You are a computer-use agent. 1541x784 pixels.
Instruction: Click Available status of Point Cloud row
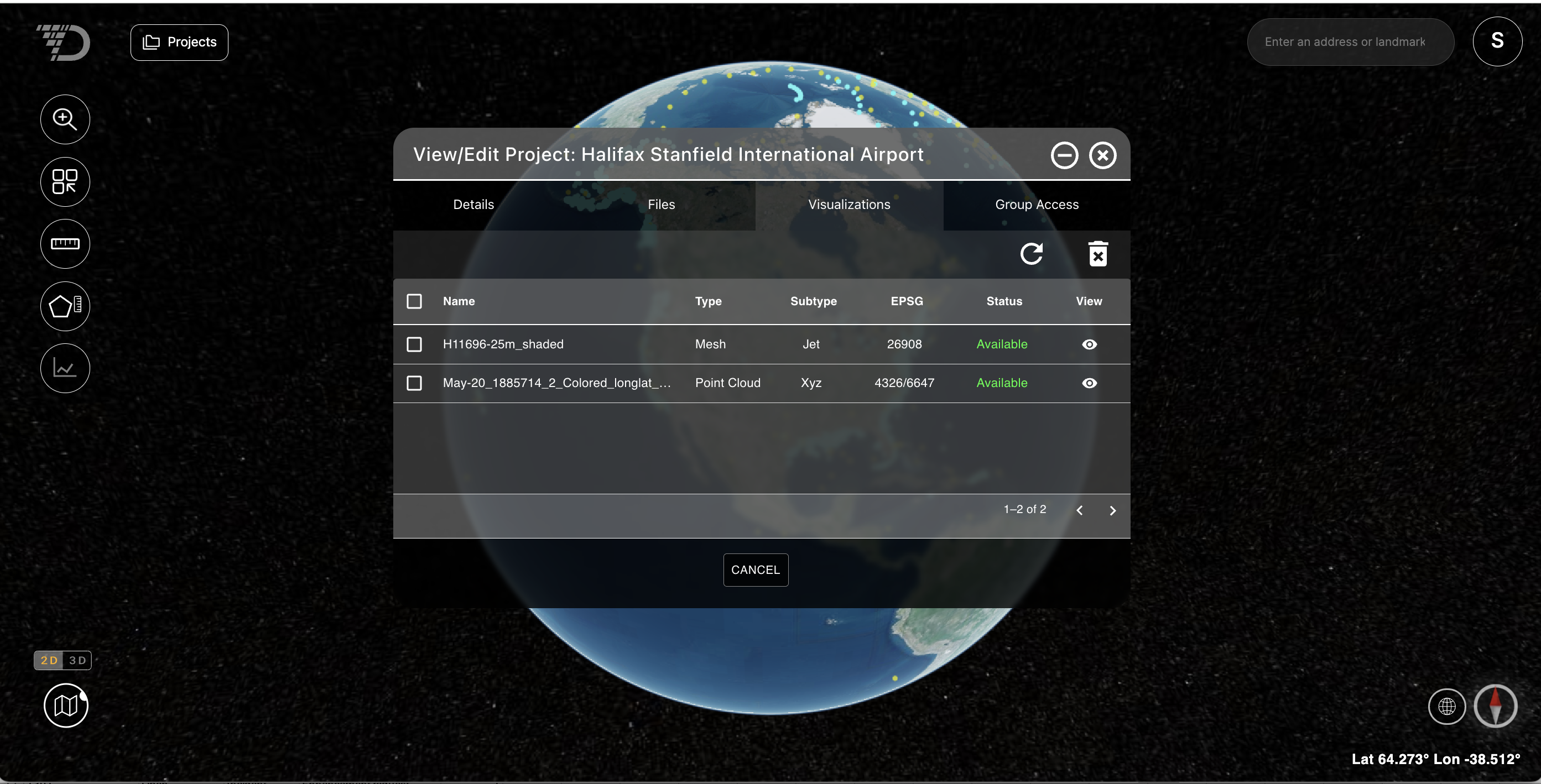[x=1002, y=383]
